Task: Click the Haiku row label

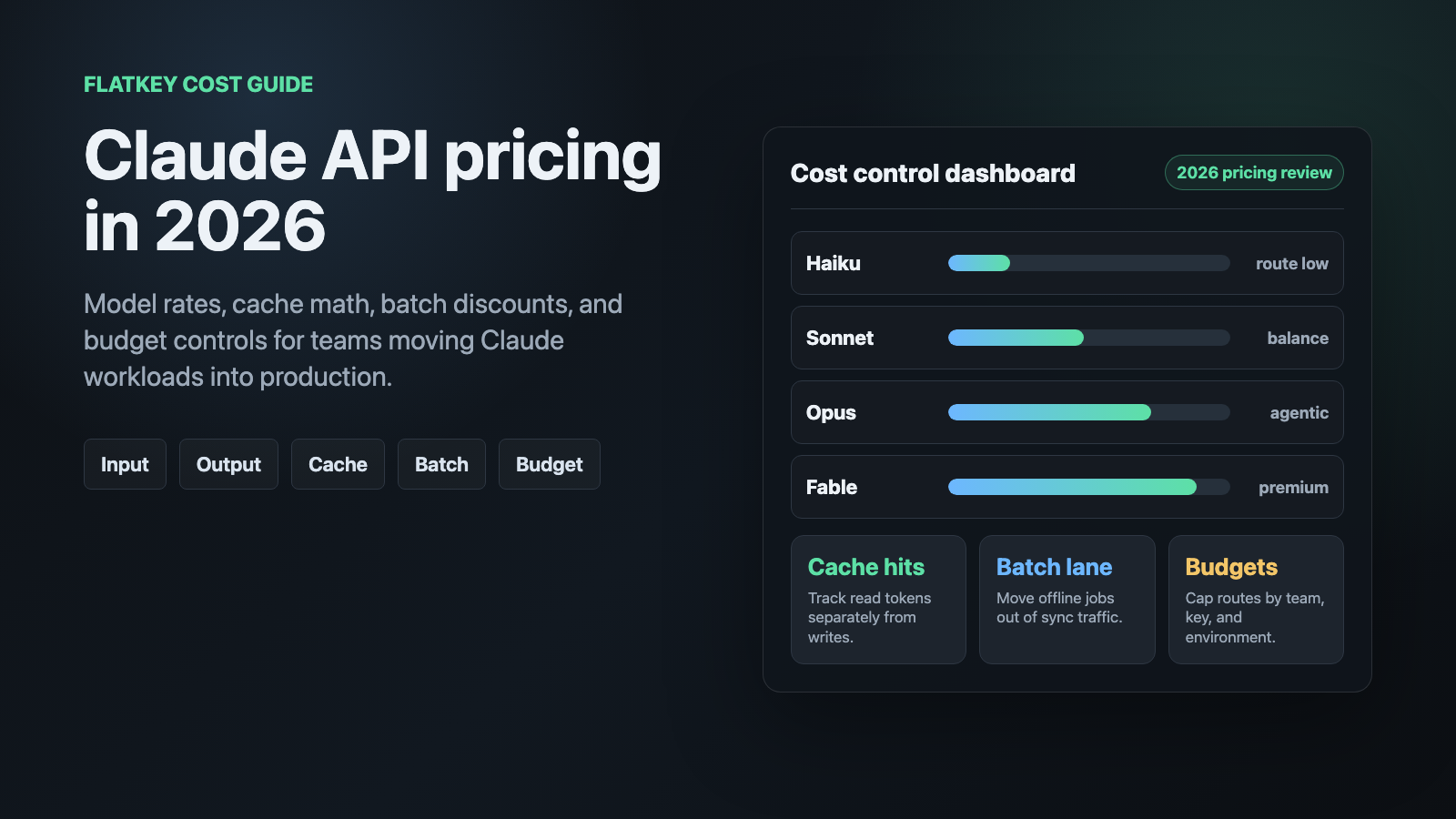Action: tap(833, 263)
